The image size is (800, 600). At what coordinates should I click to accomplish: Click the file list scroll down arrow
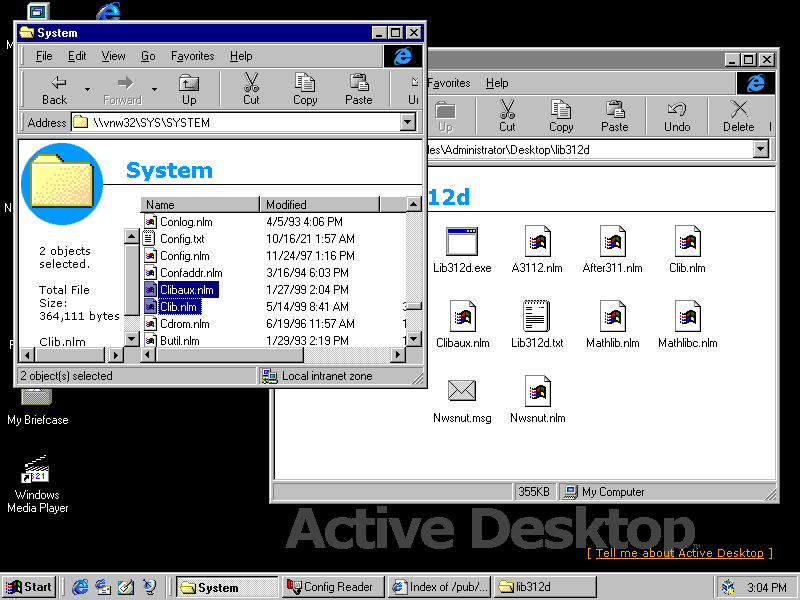click(x=414, y=339)
